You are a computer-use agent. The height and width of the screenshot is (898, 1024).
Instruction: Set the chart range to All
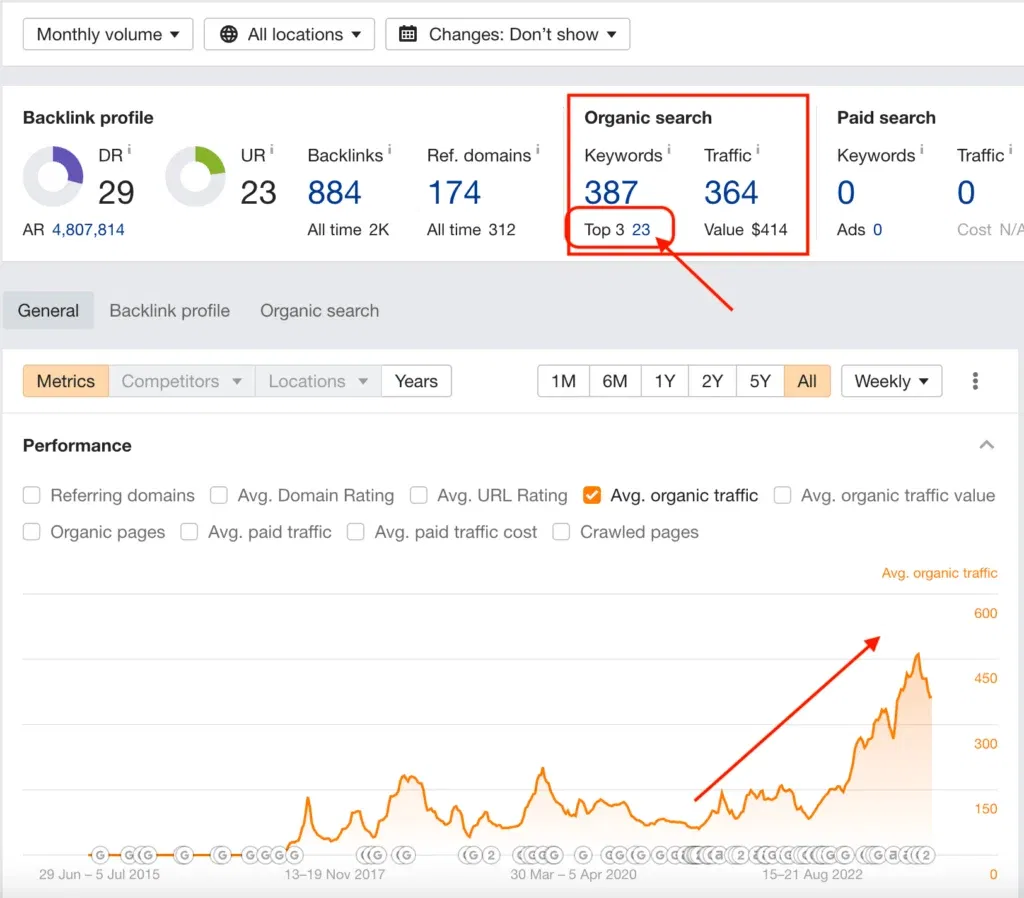[807, 381]
